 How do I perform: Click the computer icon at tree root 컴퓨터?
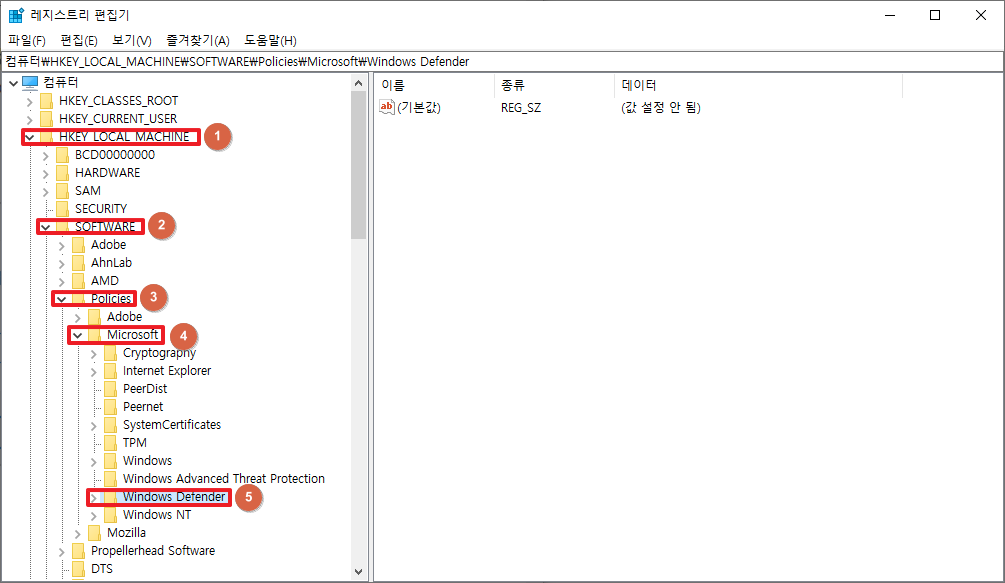30,82
